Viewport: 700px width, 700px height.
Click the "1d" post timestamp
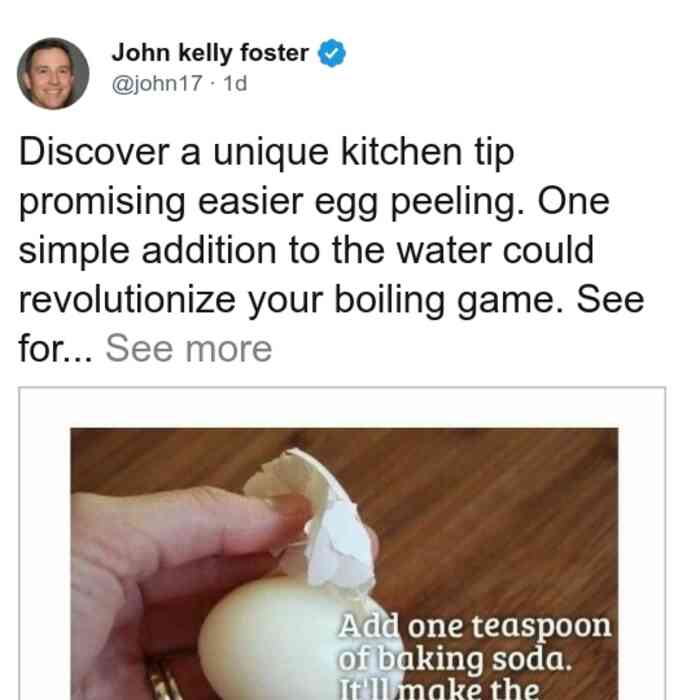pos(235,83)
